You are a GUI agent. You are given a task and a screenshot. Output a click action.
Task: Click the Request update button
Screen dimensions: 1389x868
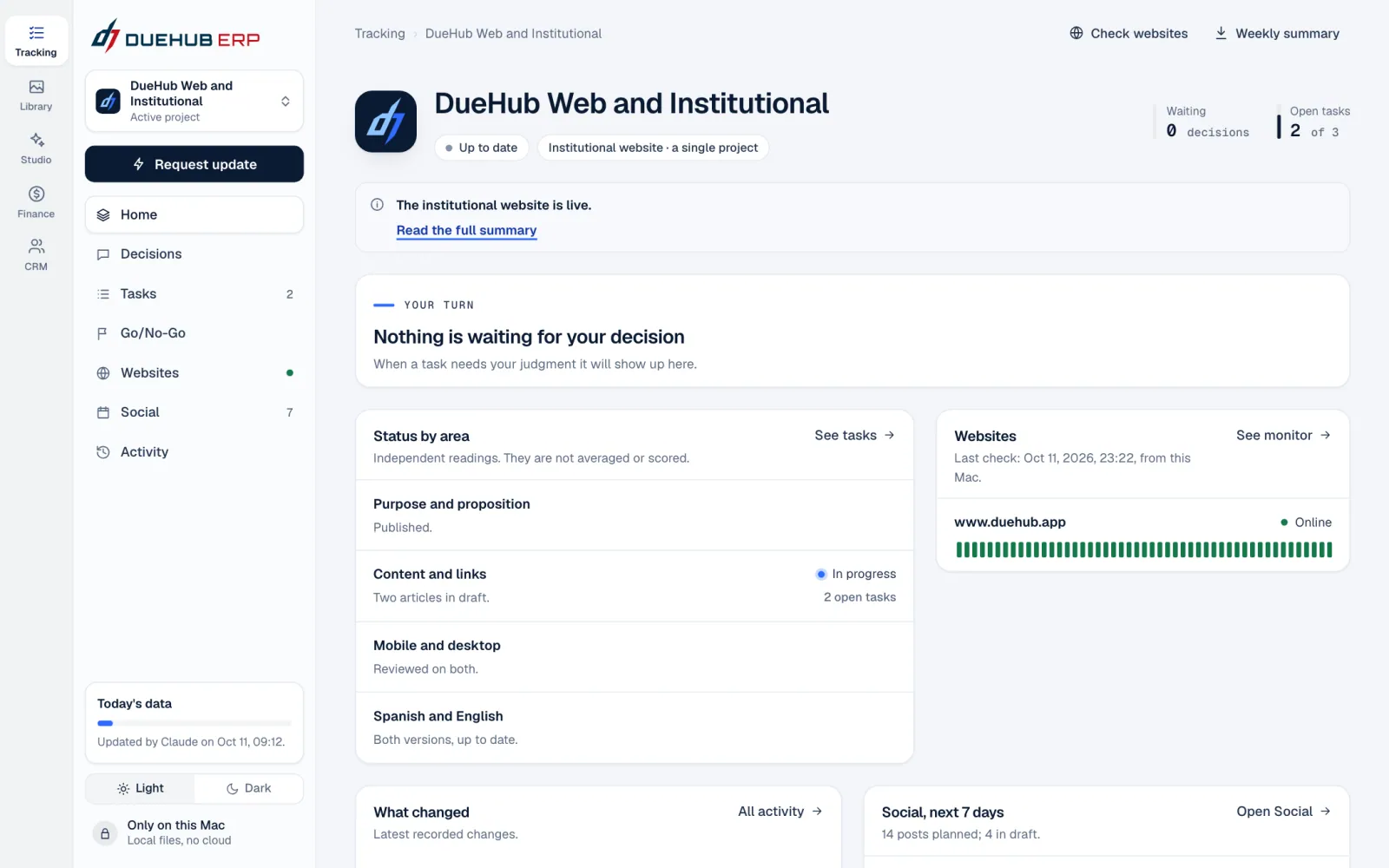coord(194,164)
